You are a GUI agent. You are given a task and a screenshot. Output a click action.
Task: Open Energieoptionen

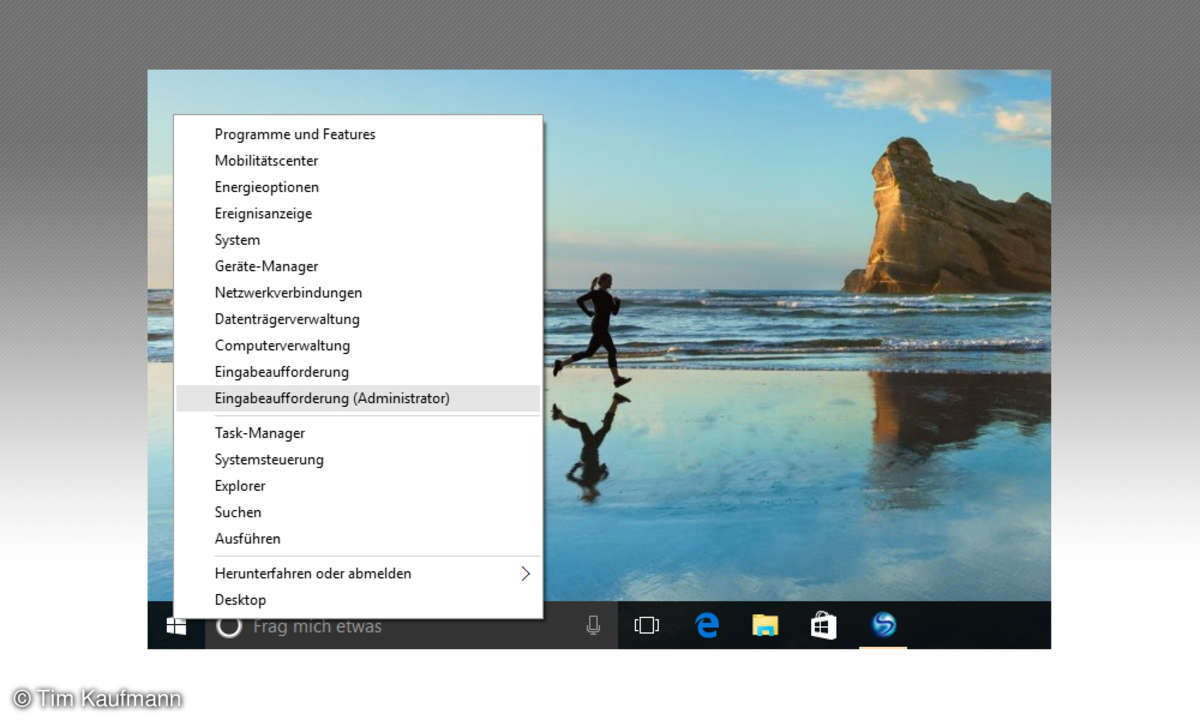[x=358, y=187]
